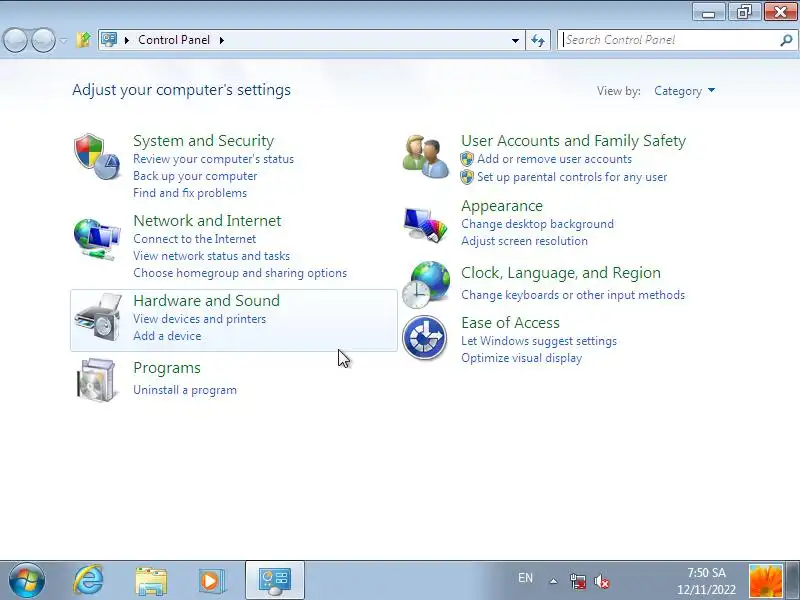Show hidden tray icons arrow
This screenshot has width=800, height=600.
point(553,581)
